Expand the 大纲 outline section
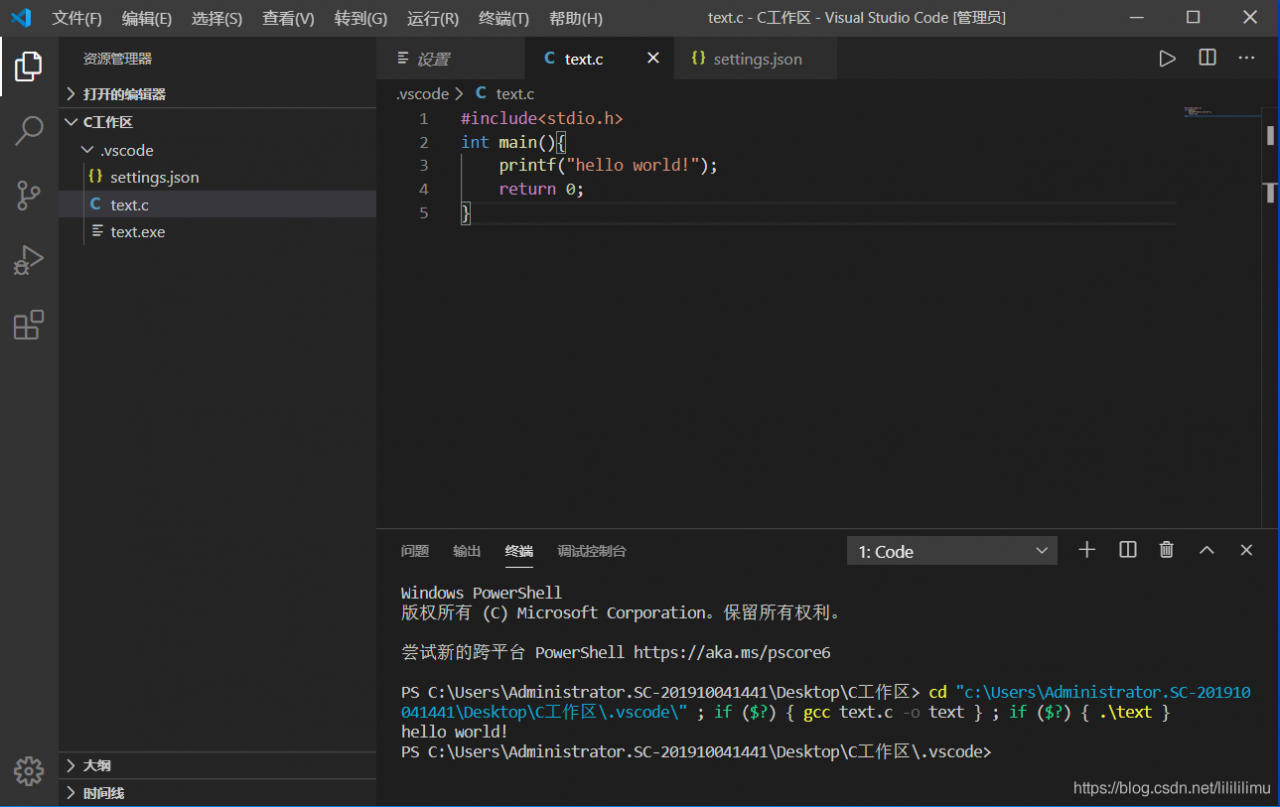 [x=97, y=765]
